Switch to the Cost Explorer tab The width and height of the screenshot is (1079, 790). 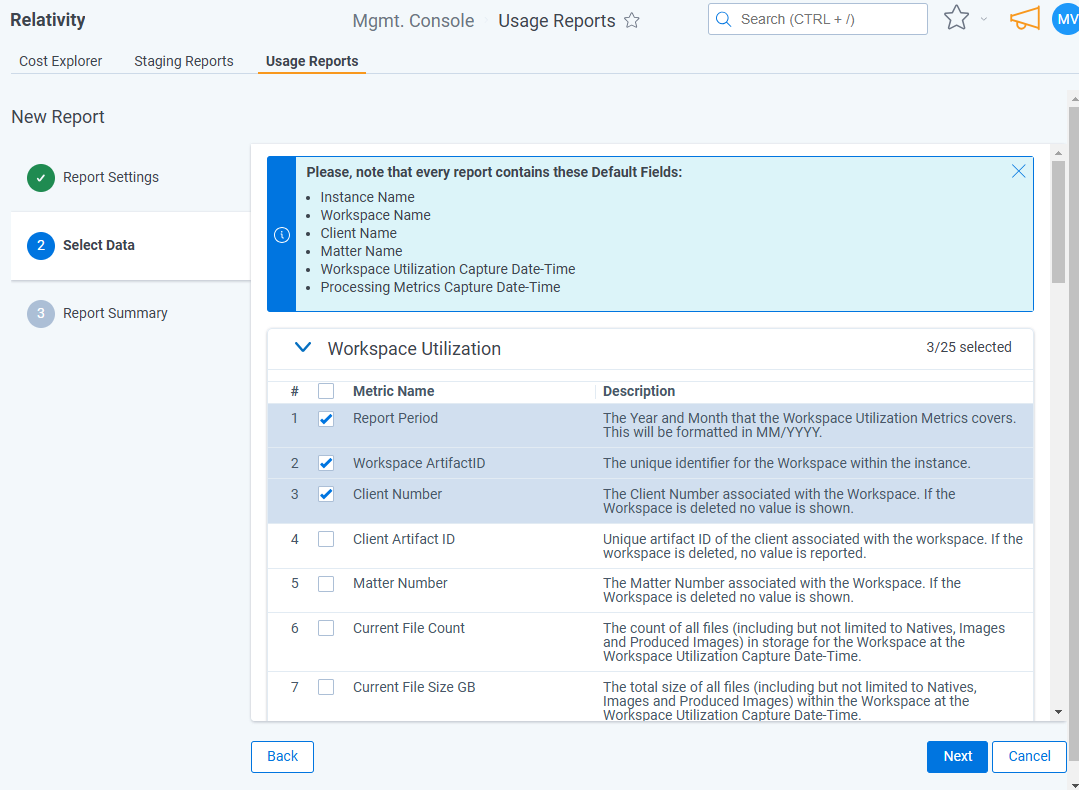click(x=61, y=61)
